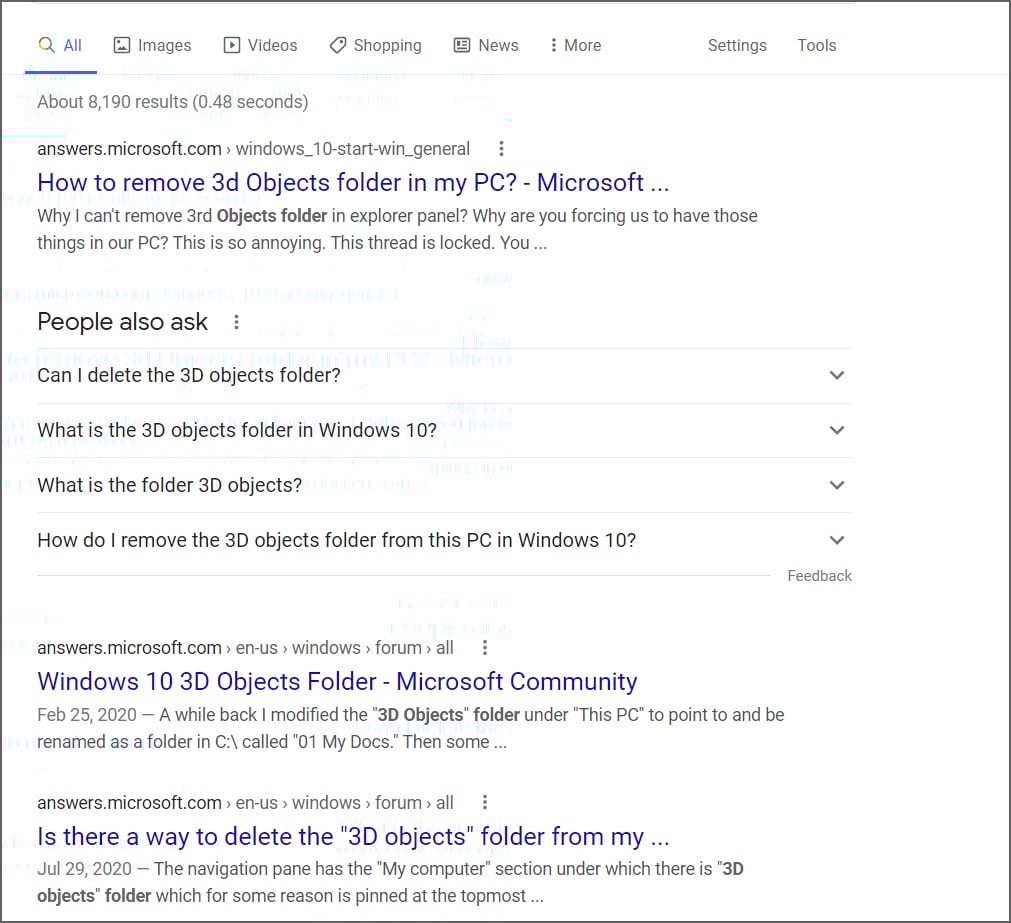Expand 'How do I remove the 3D objects folder' chevron

pyautogui.click(x=837, y=540)
